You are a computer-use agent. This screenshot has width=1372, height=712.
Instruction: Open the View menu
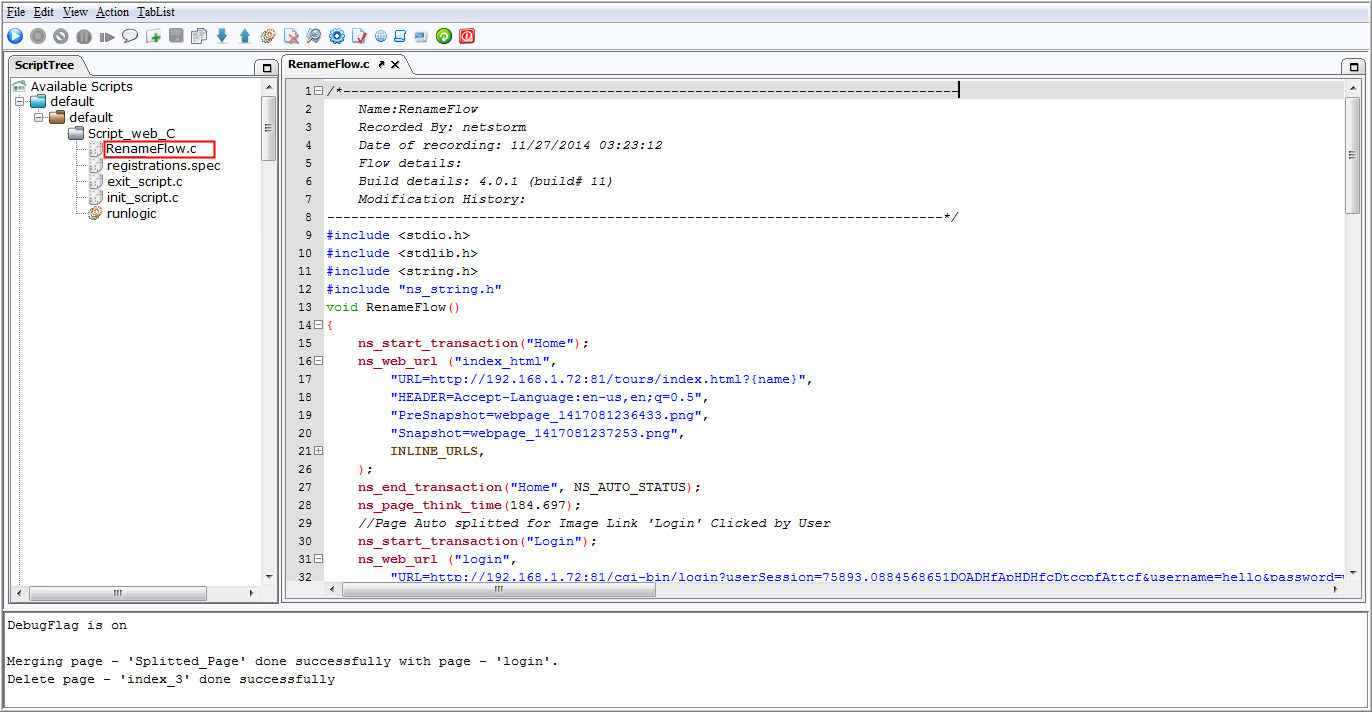pos(75,12)
